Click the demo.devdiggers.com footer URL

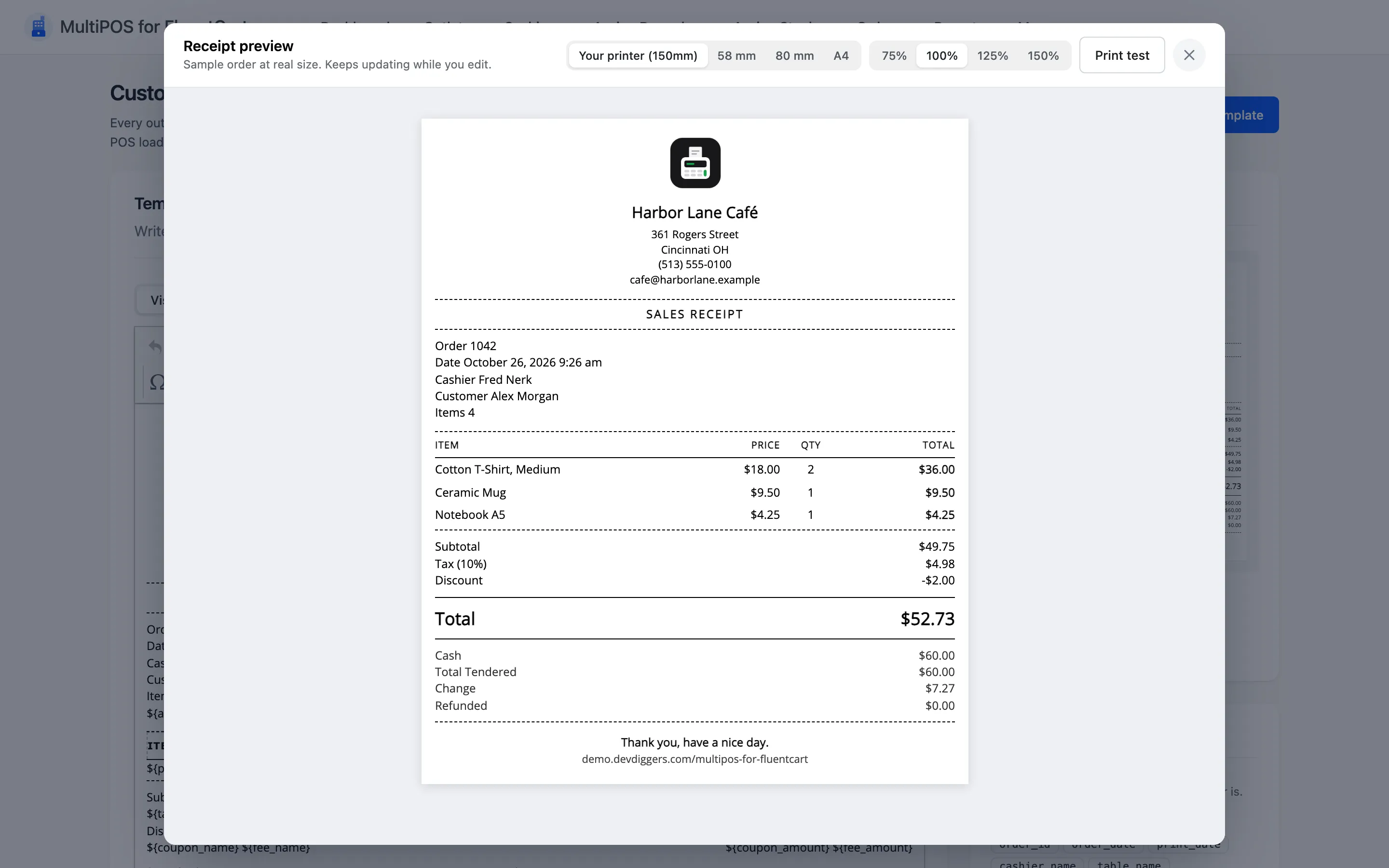694,759
